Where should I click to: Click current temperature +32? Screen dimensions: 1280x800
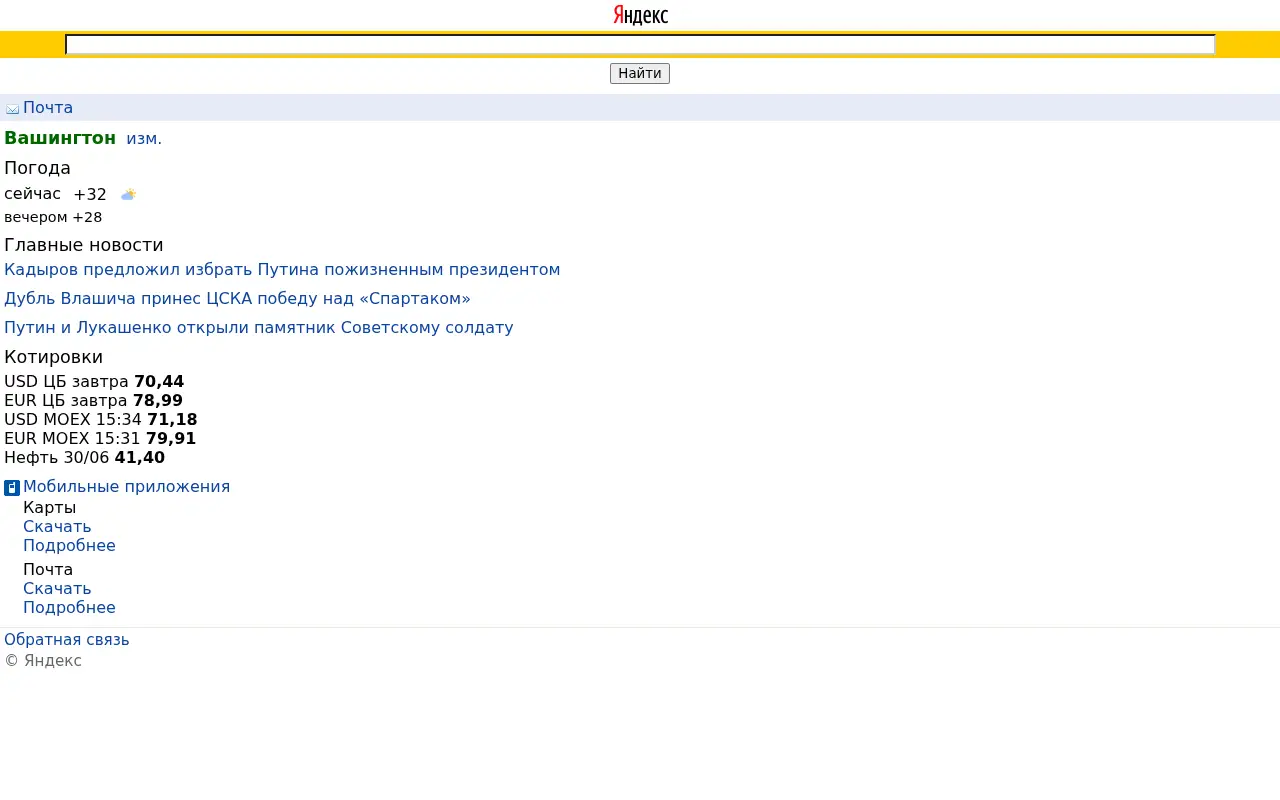click(90, 194)
